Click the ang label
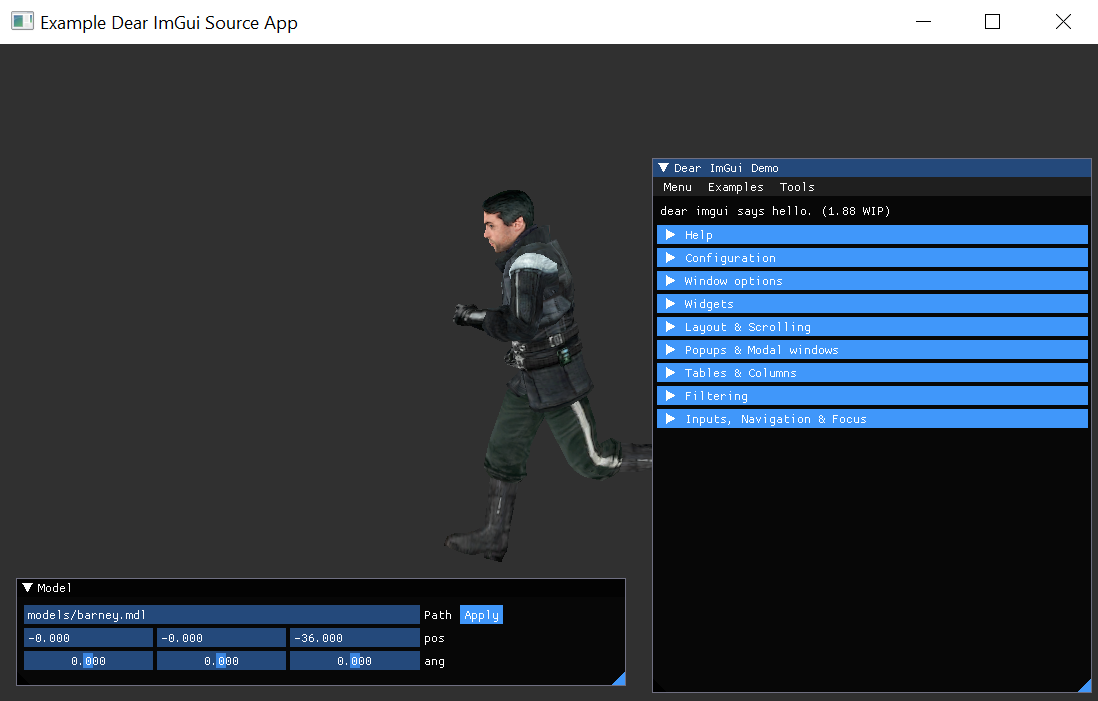The image size is (1098, 701). click(x=434, y=662)
